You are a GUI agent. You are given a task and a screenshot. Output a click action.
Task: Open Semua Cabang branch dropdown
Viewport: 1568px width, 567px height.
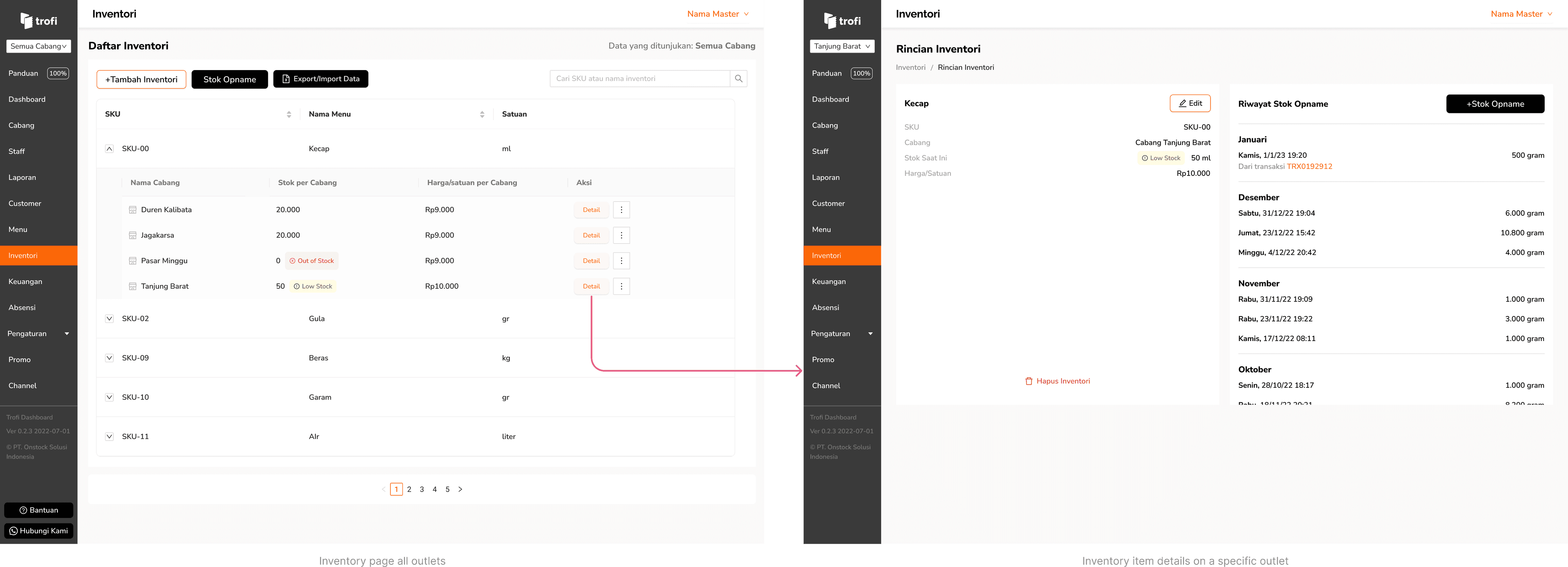click(38, 46)
